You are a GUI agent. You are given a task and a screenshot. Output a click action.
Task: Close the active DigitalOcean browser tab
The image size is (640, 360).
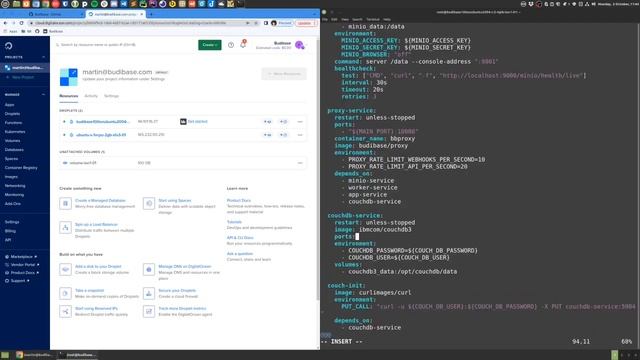[142, 14]
